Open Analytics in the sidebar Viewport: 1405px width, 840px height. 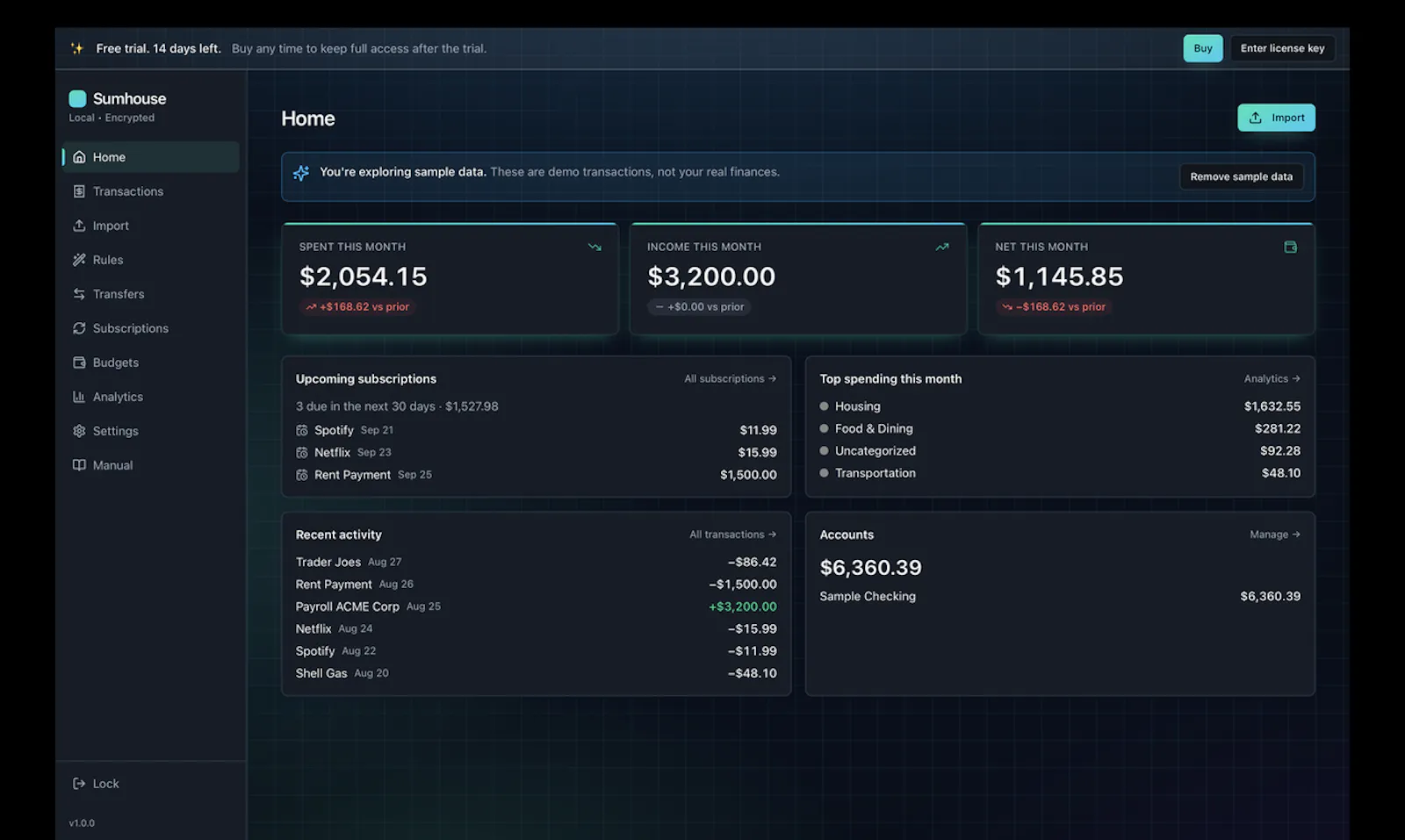(x=151, y=397)
